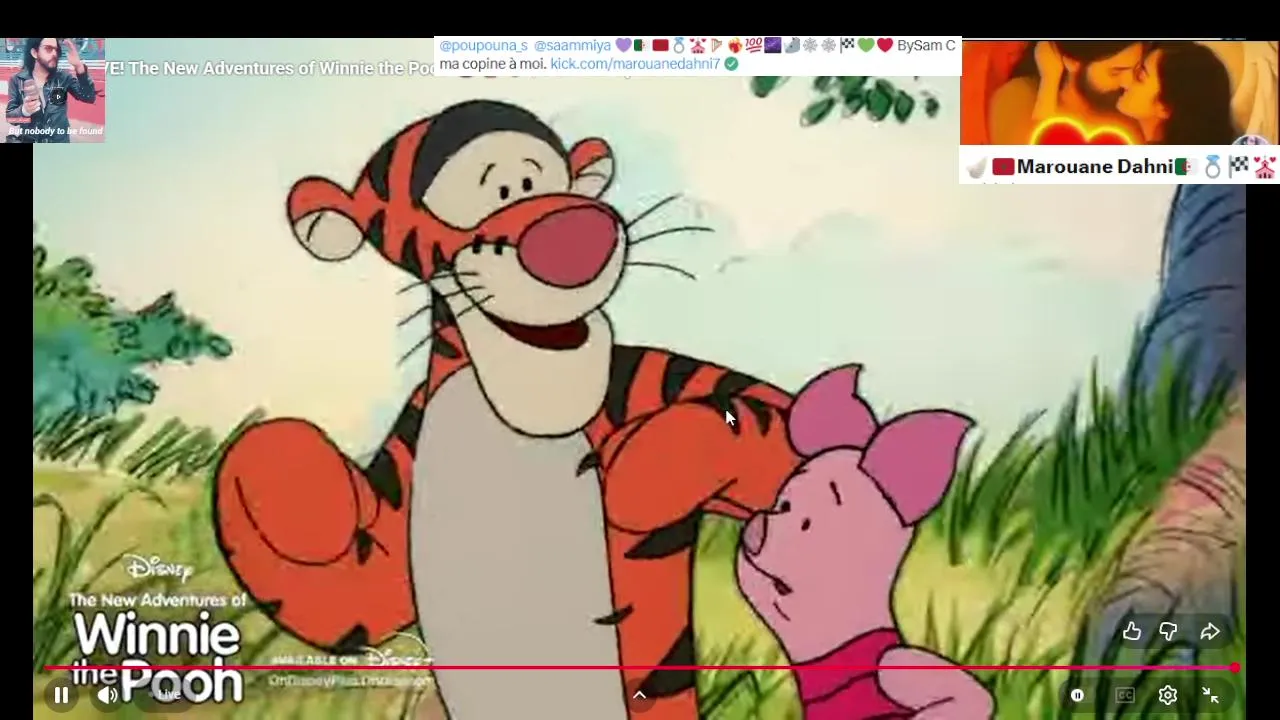The image size is (1280, 720).
Task: Click the 'Marouane Dahni' name label
Action: pos(1095,167)
